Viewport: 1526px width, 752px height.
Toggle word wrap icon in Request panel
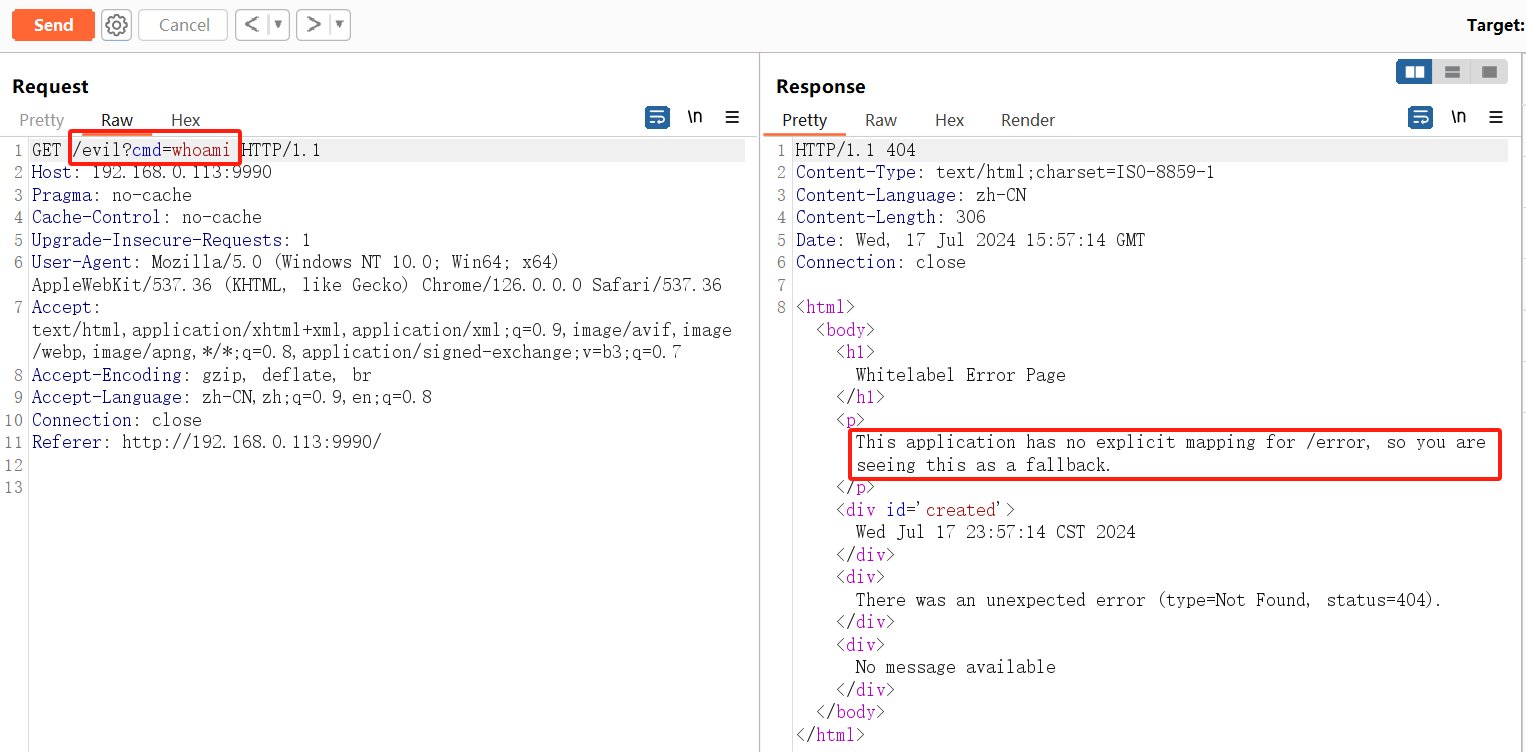pos(657,118)
